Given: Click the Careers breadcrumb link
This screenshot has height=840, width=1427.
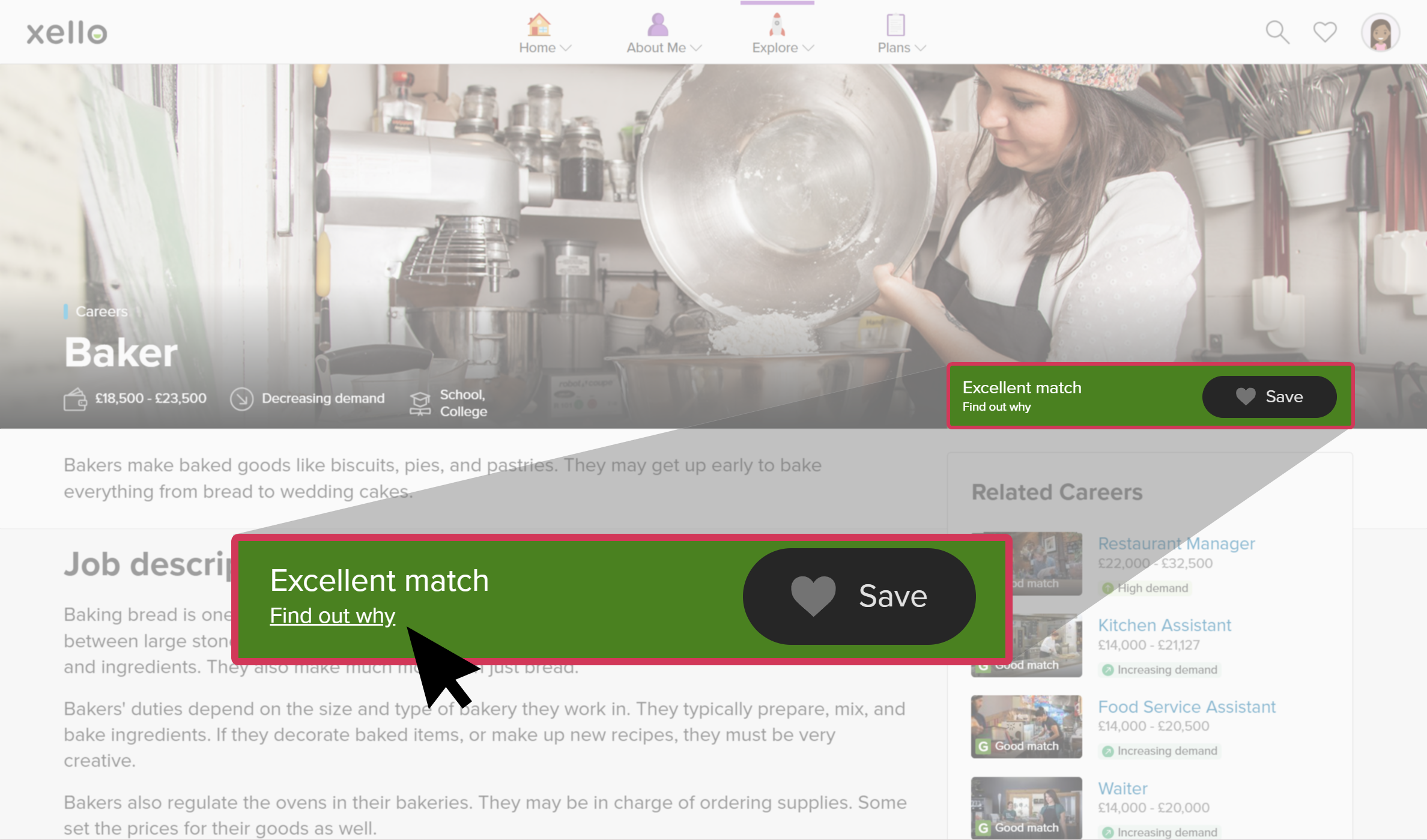Looking at the screenshot, I should pyautogui.click(x=100, y=312).
